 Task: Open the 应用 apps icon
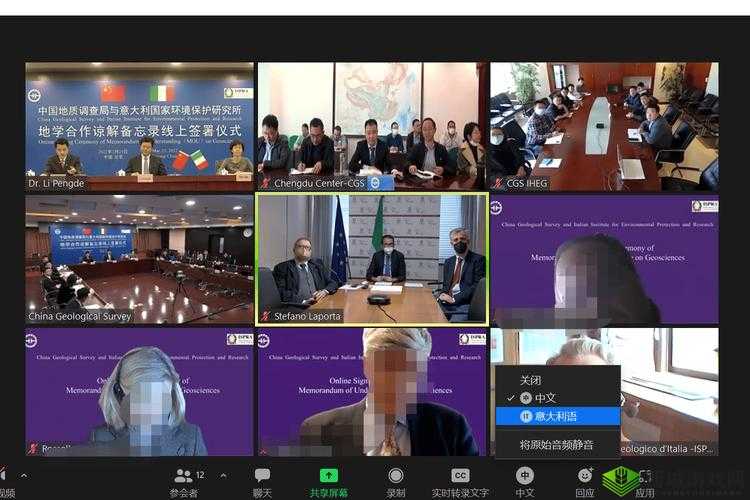pos(645,482)
